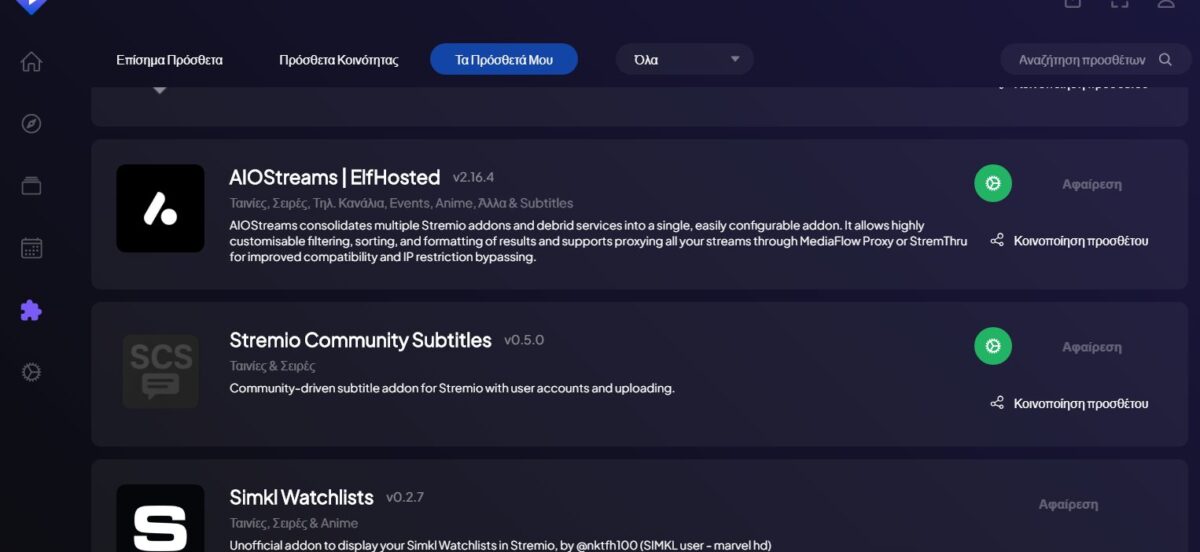Click version text v0.2.7
Image resolution: width=1200 pixels, height=552 pixels.
[405, 497]
